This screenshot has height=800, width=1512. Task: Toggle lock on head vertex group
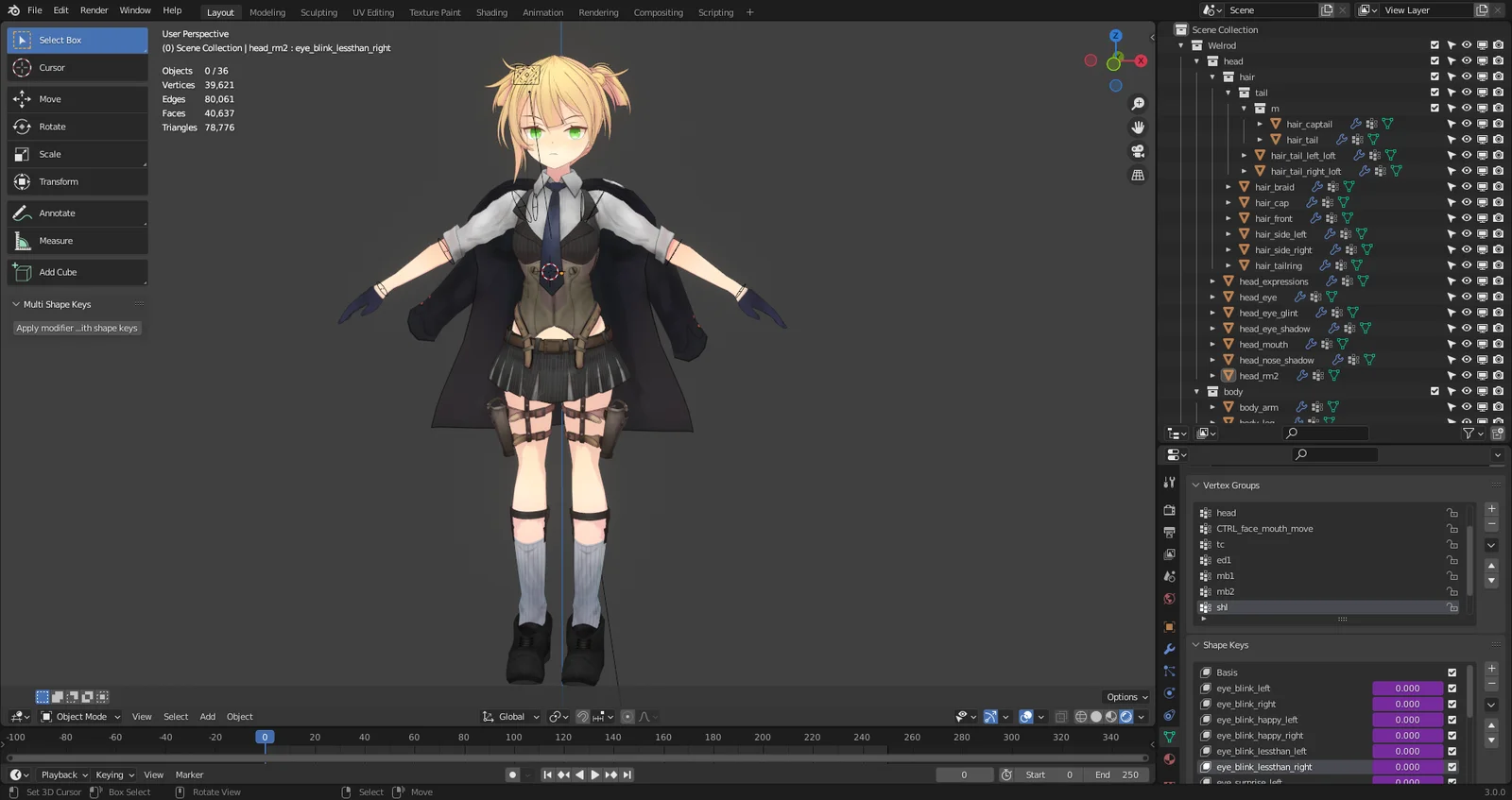pos(1452,513)
